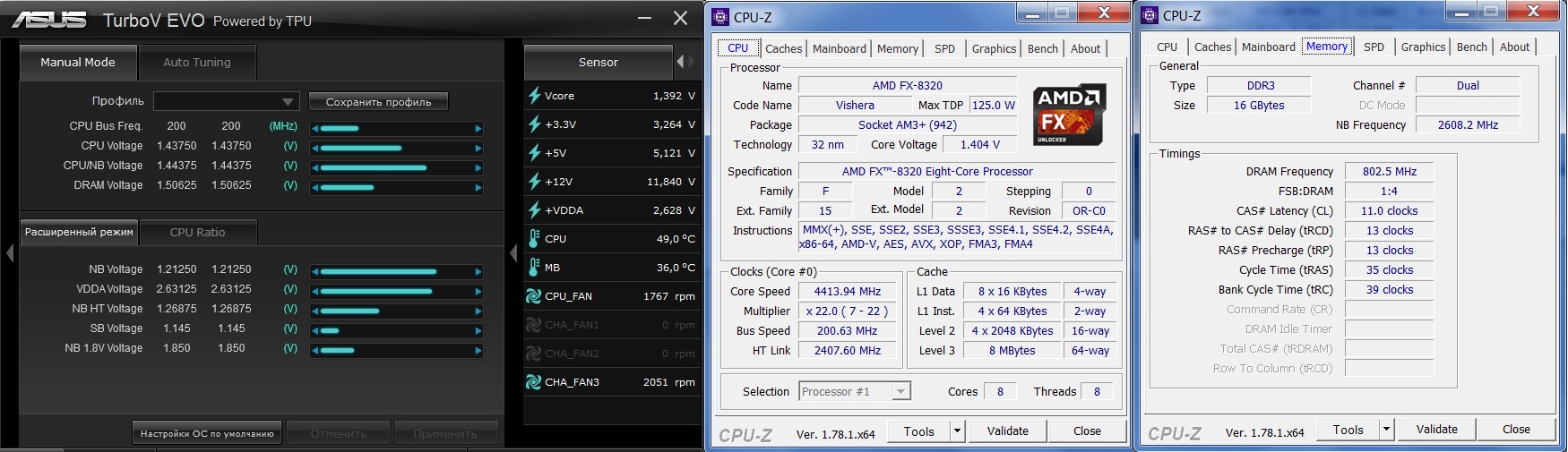1568x452 pixels.
Task: Click the right arrow next to Sensor tab
Action: click(691, 62)
